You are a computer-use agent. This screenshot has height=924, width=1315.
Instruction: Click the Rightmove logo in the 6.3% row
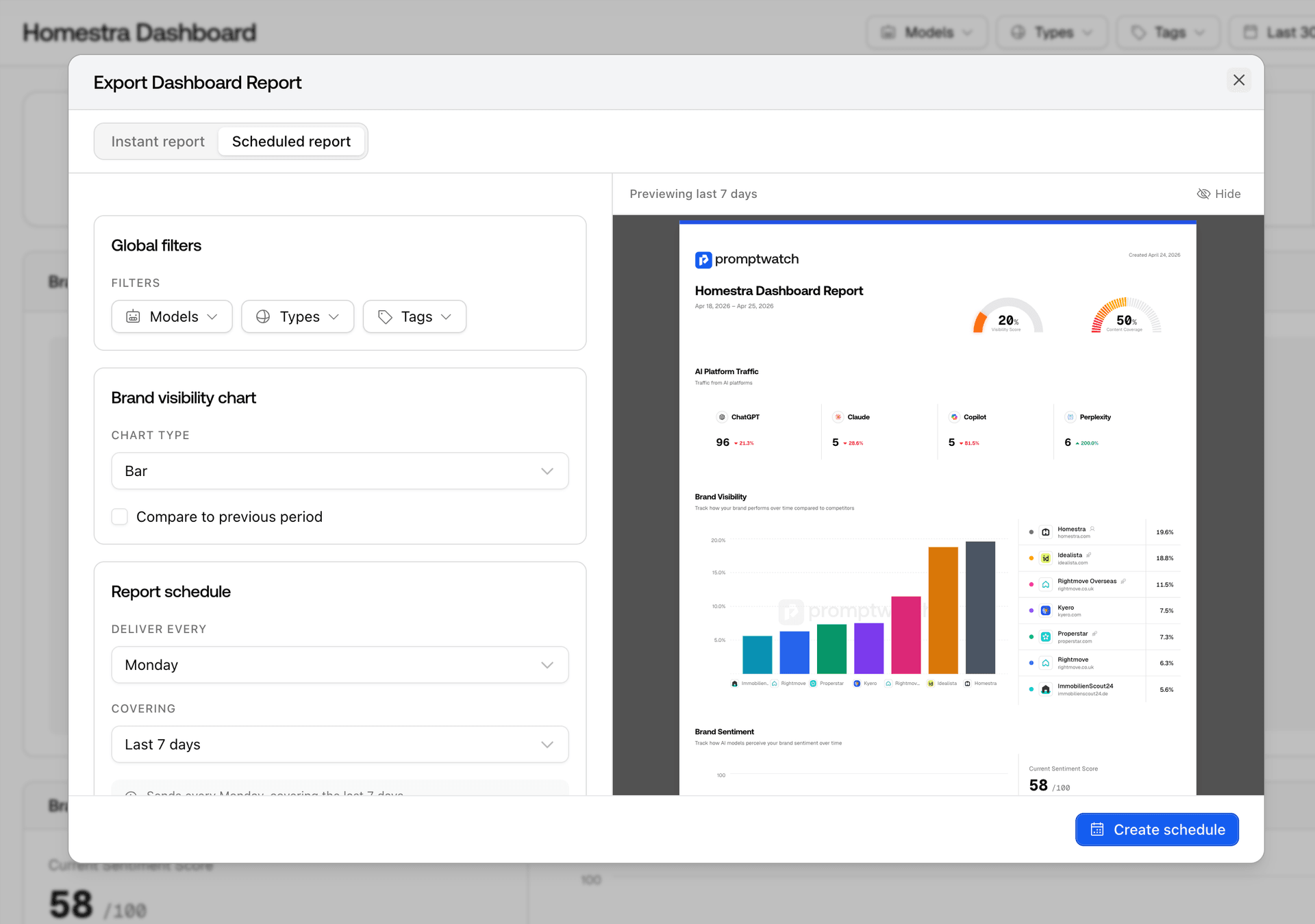(x=1046, y=663)
